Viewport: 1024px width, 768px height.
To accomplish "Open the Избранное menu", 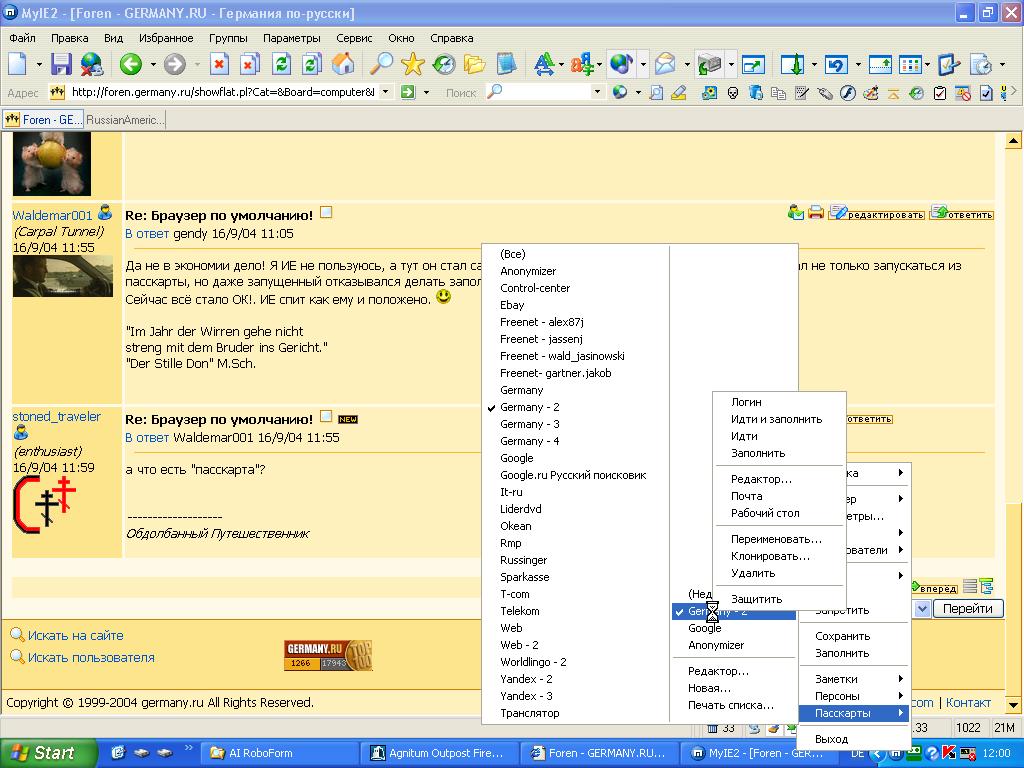I will coord(166,38).
